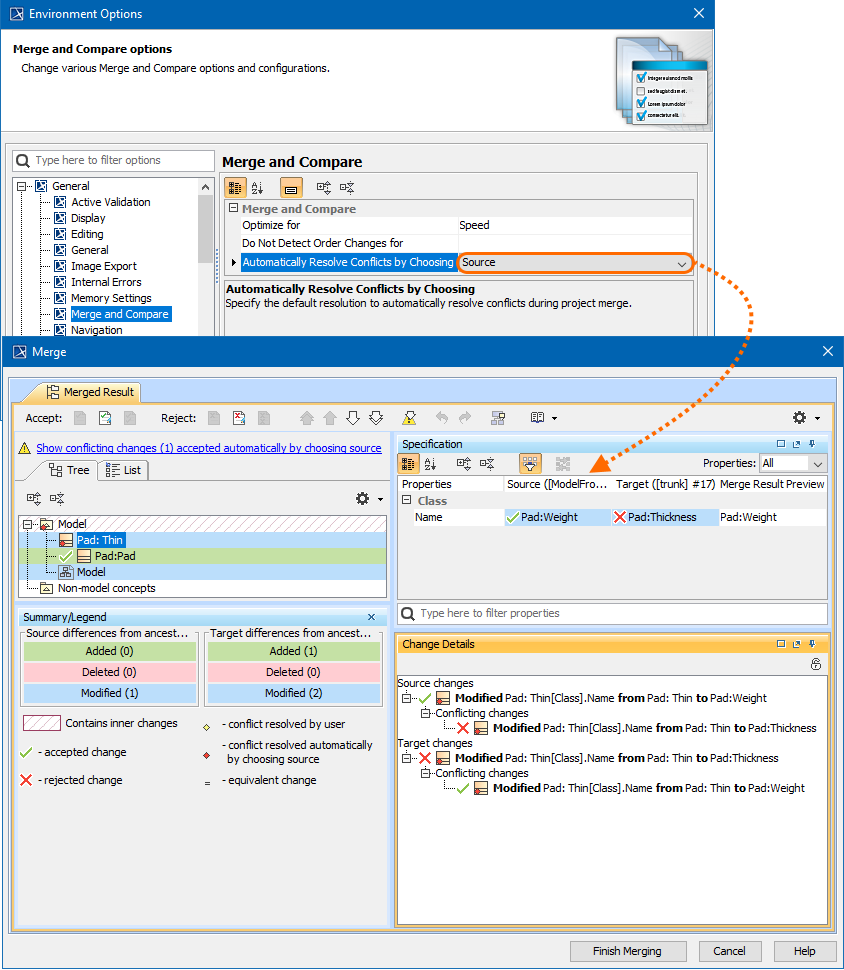Click the yellow highlighted filter icon in Specification
The width and height of the screenshot is (844, 970).
pos(530,464)
